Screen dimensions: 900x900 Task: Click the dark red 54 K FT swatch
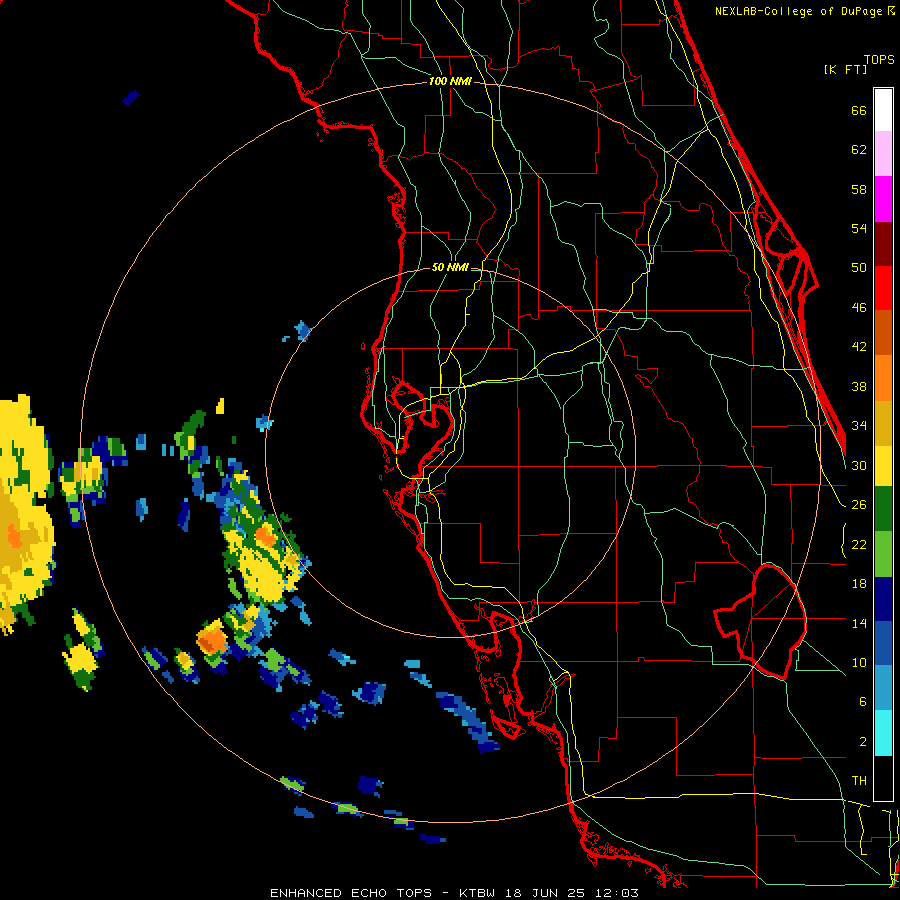click(883, 243)
